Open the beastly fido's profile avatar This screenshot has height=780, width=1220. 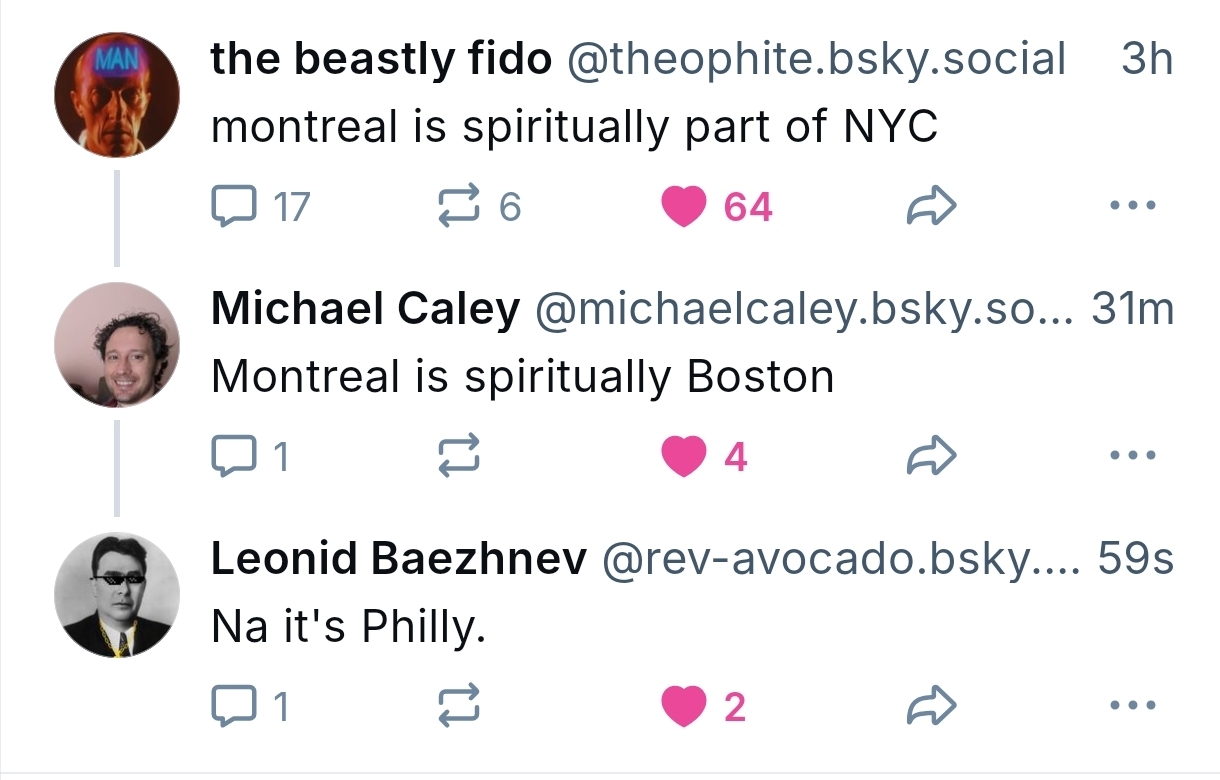116,95
